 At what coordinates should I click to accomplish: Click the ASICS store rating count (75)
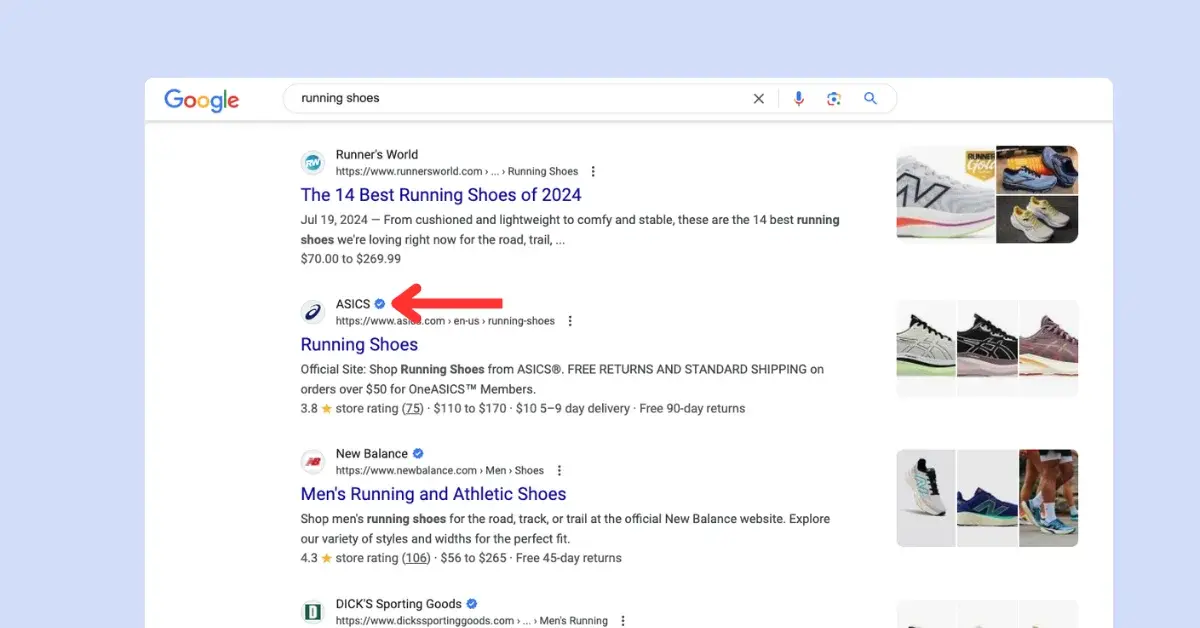pos(412,409)
